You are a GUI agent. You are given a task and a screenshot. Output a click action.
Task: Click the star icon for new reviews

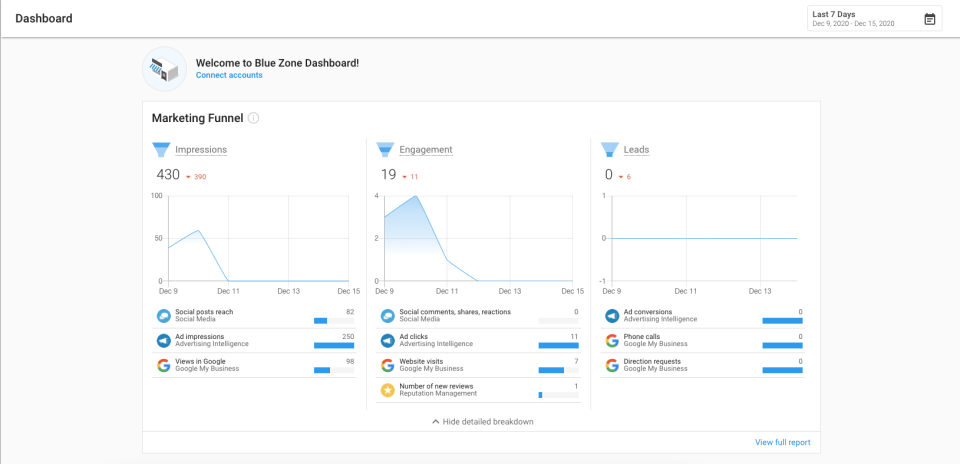click(x=387, y=390)
